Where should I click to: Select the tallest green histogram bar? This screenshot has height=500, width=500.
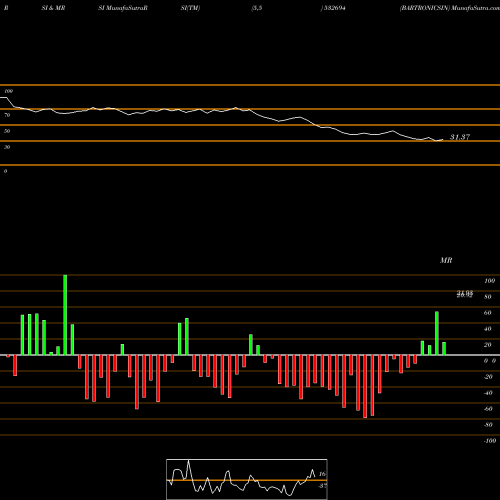pos(65,315)
